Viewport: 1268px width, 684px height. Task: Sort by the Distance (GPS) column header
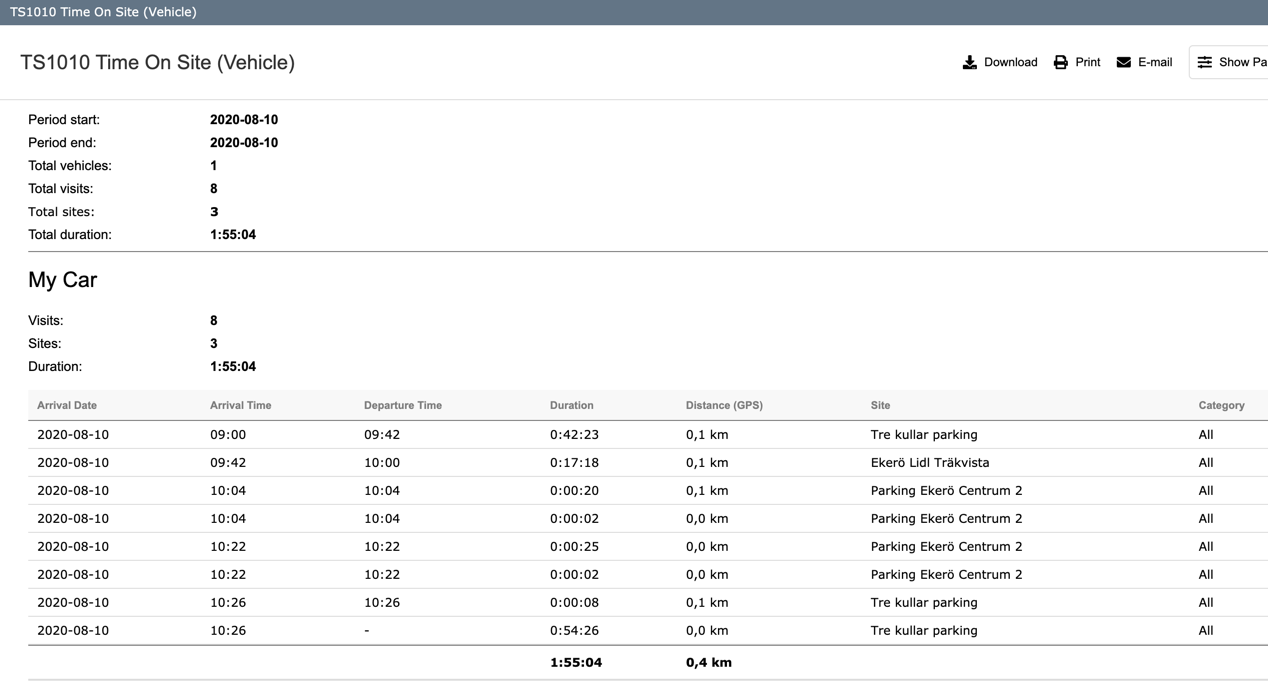point(724,405)
